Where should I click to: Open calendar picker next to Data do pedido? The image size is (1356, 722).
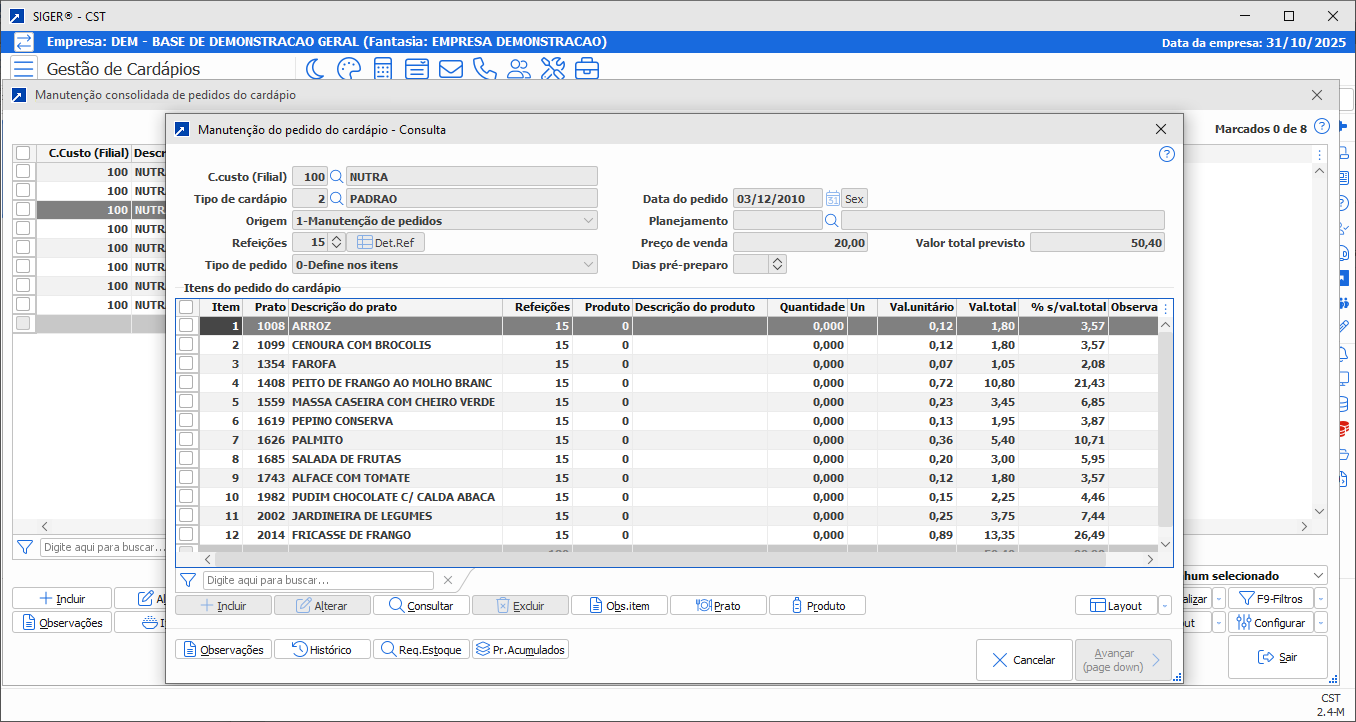(832, 198)
